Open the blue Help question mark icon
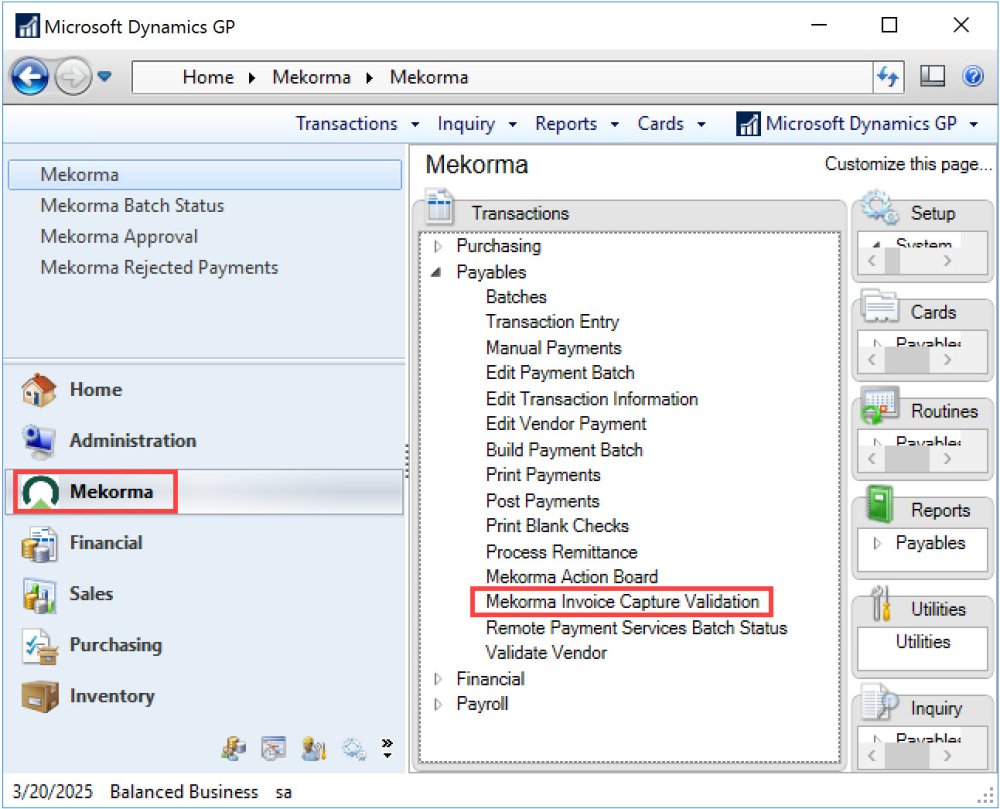Screen dimensions: 1000x809 click(973, 77)
